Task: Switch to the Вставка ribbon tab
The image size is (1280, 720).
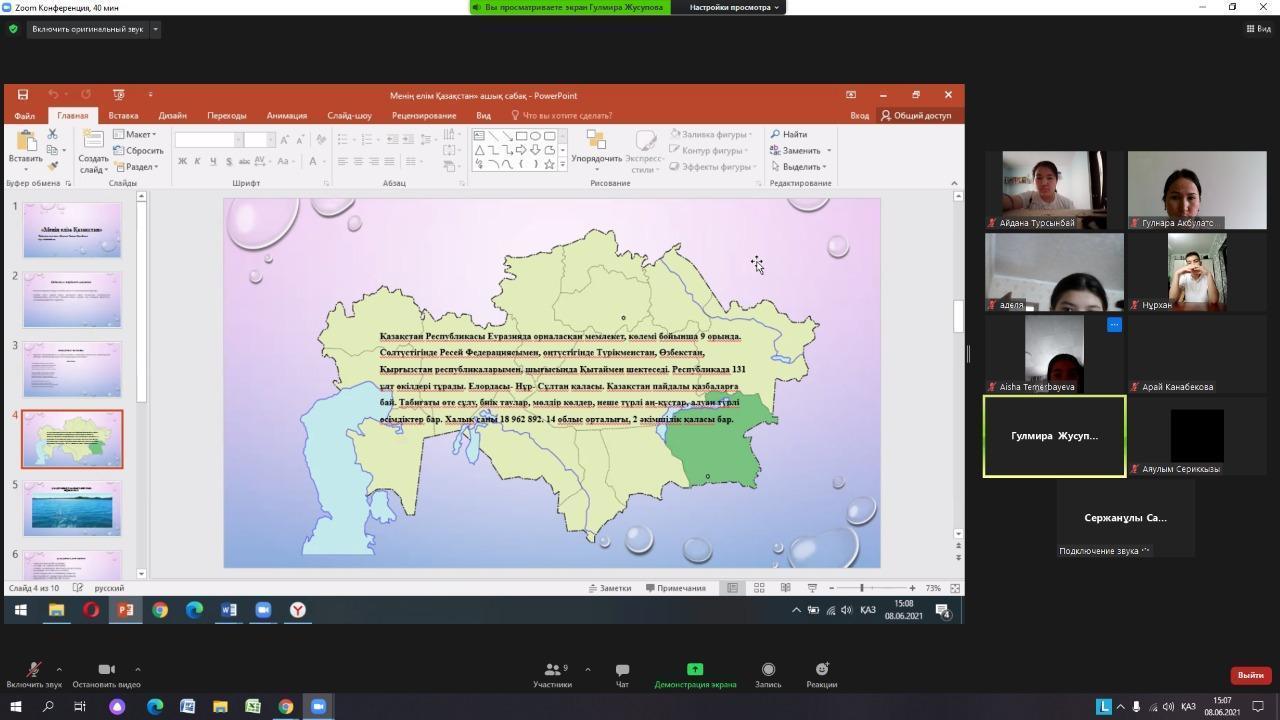Action: click(x=123, y=115)
